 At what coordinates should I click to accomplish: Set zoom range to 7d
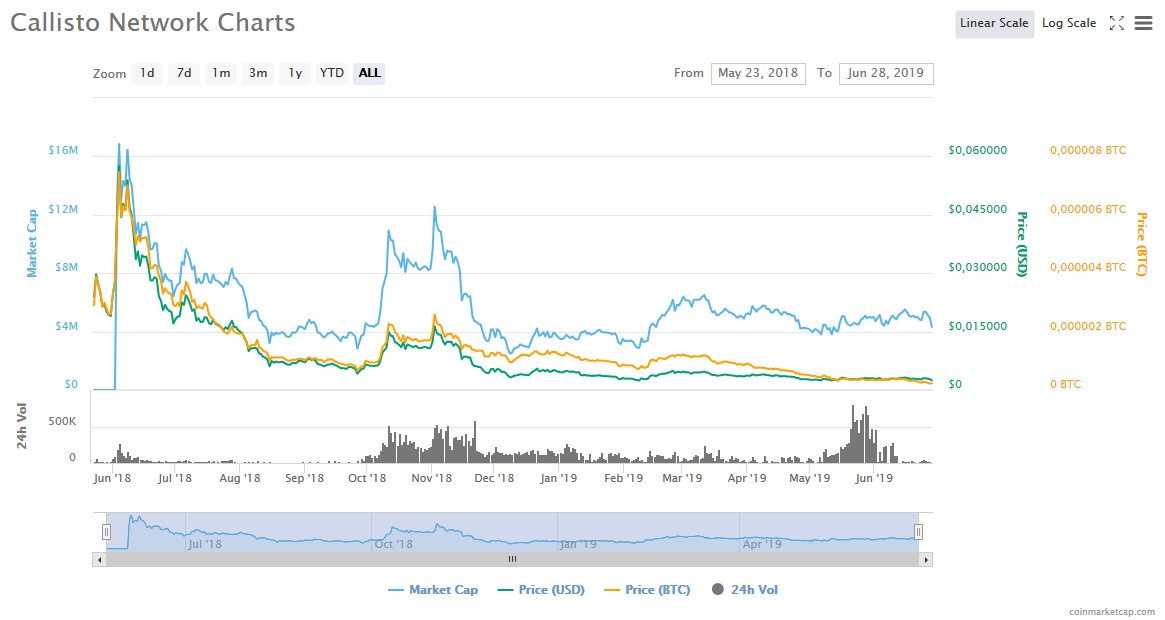[184, 73]
